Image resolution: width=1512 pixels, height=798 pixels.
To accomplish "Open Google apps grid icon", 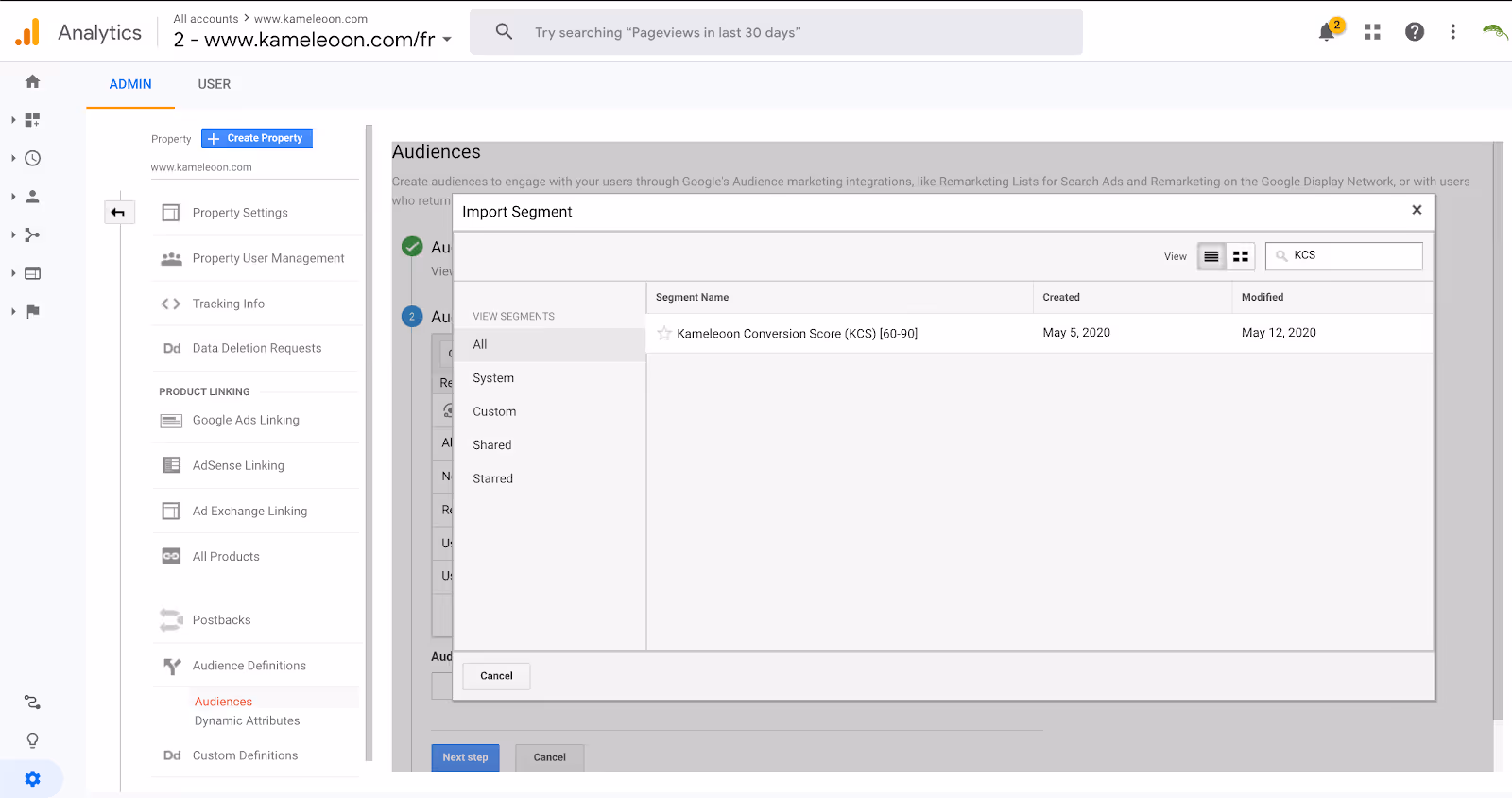I will click(x=1372, y=32).
